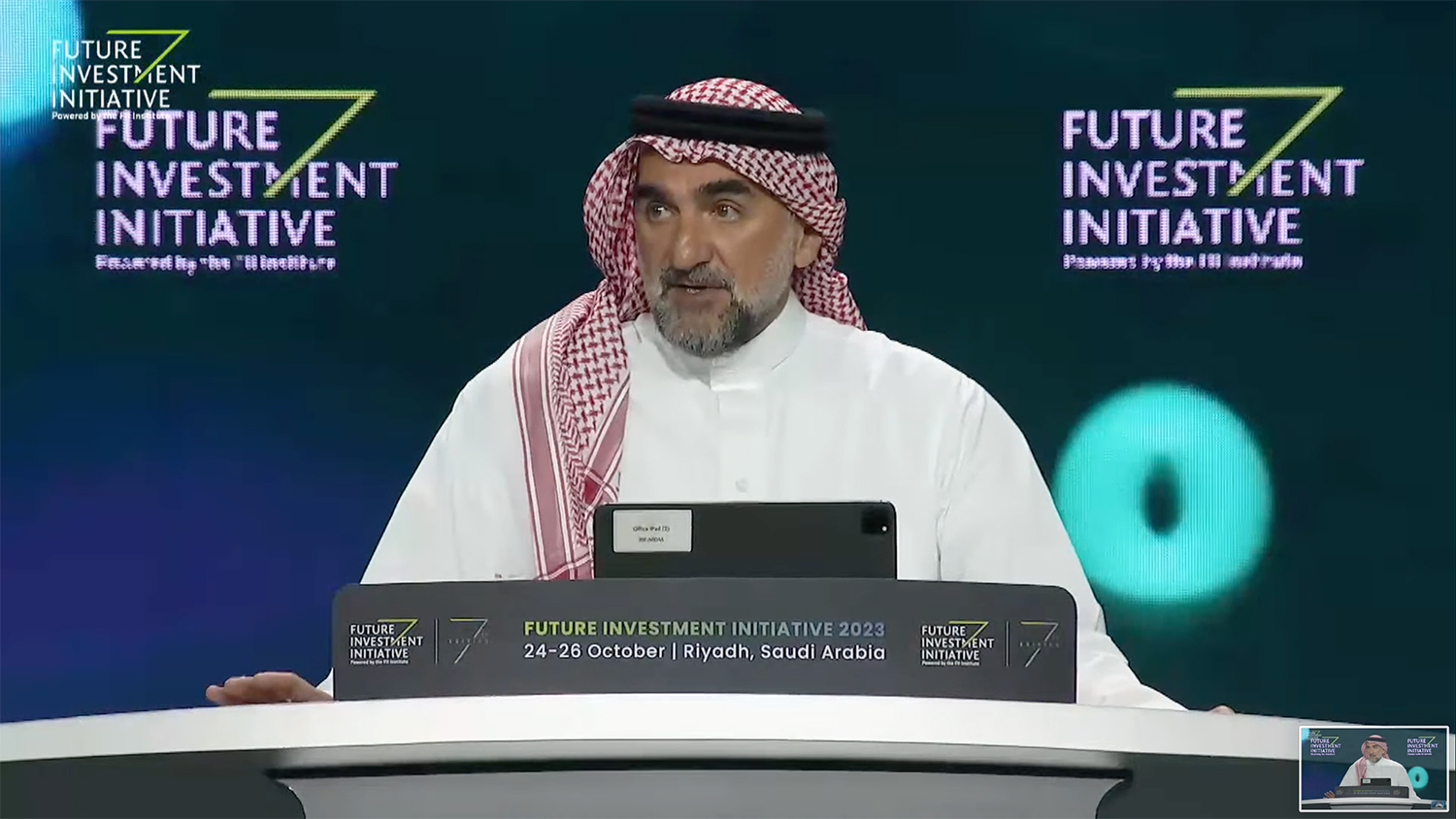Click the teal glowing ring on backdrop
1456x819 pixels.
click(1162, 493)
